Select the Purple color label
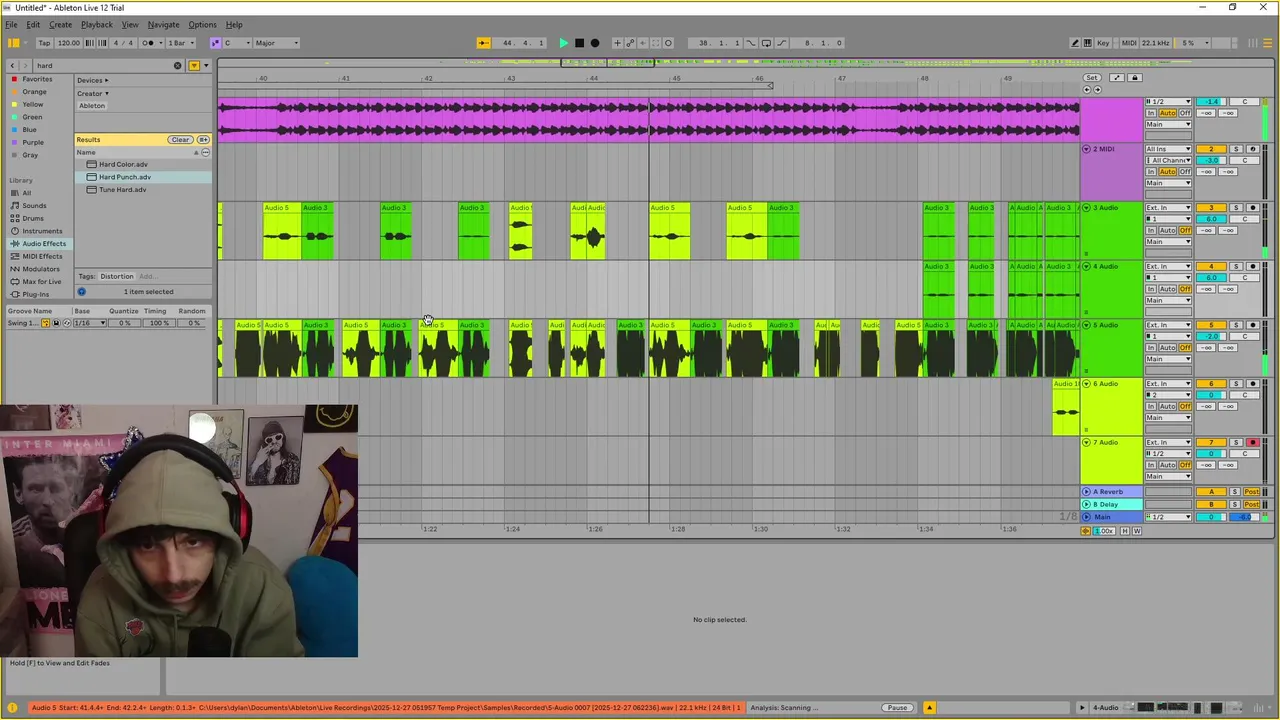Image resolution: width=1280 pixels, height=720 pixels. pos(33,142)
